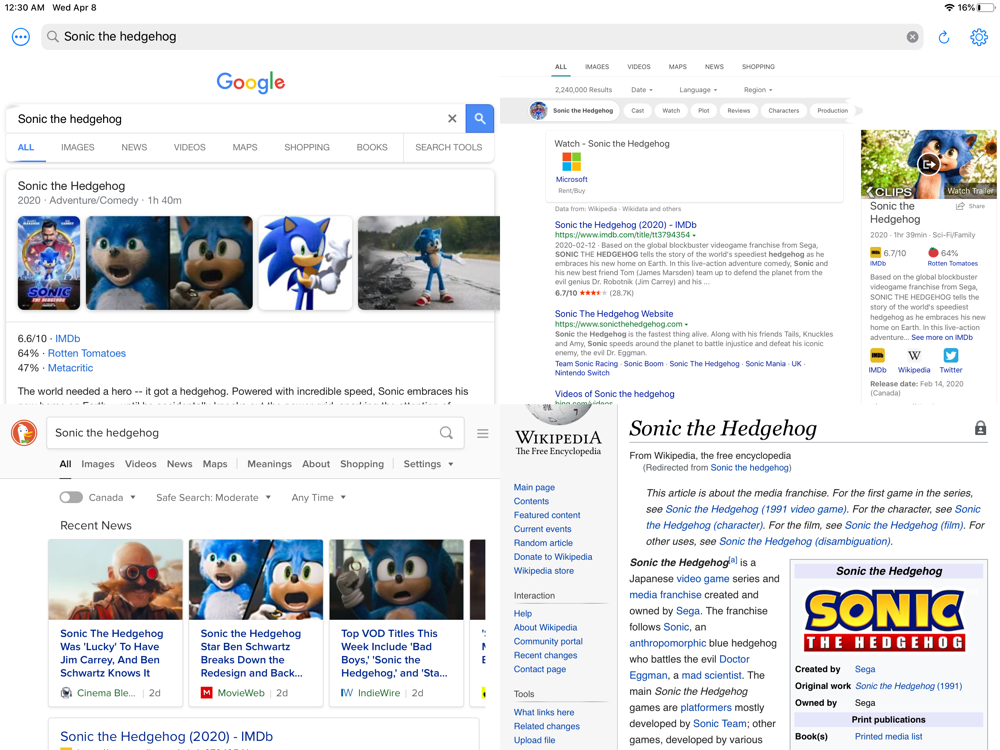1000x750 pixels.
Task: Click See more on IMDb link
Action: point(942,337)
